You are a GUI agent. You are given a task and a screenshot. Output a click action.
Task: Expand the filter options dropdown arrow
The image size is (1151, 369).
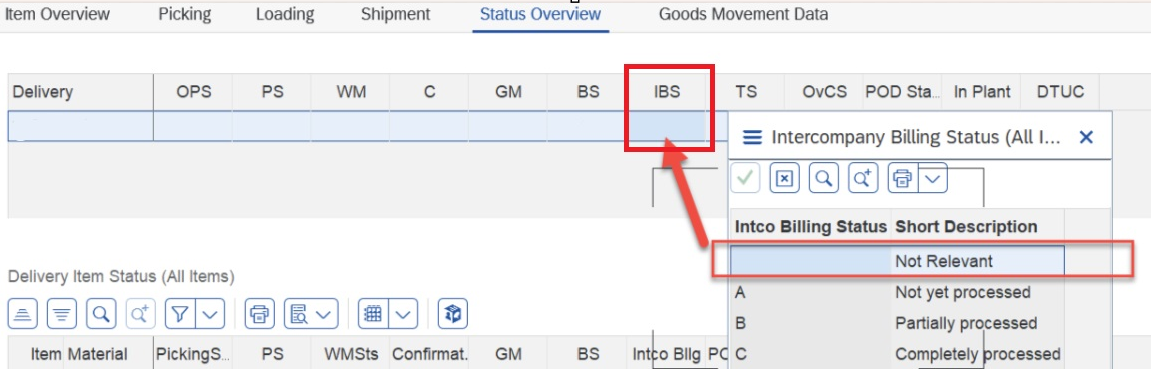coord(210,314)
